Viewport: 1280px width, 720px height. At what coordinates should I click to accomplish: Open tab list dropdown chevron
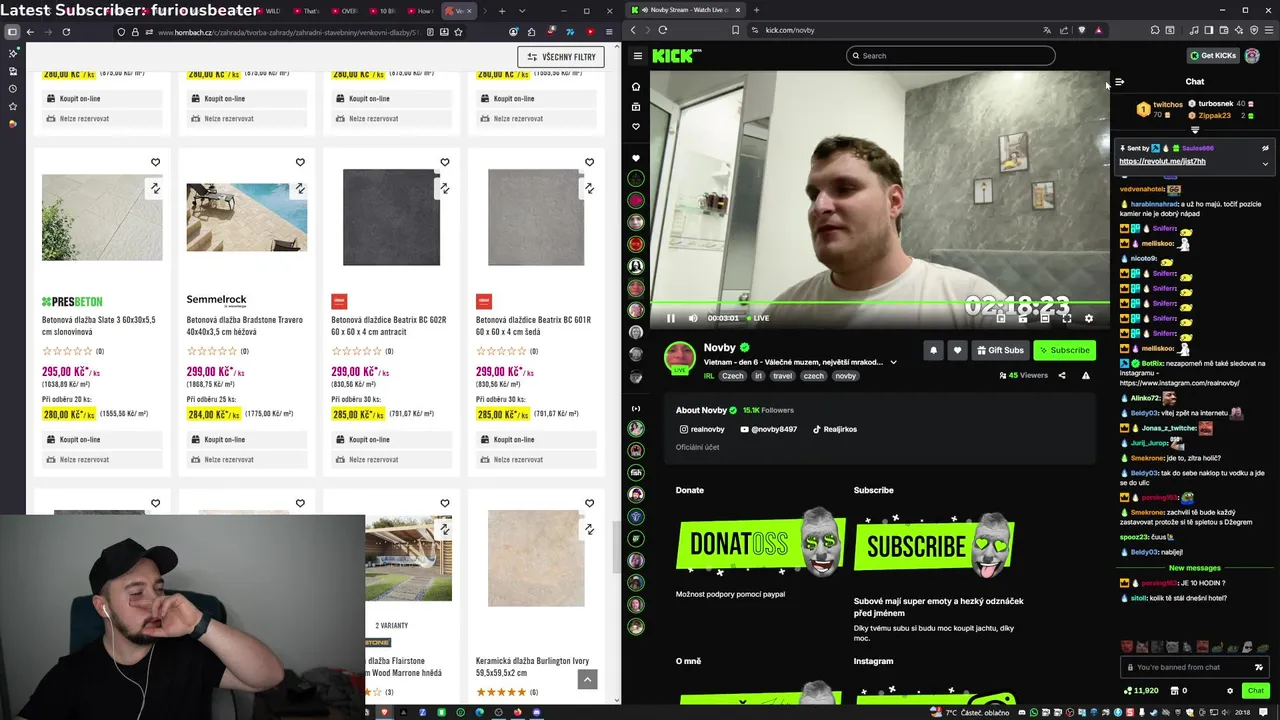pyautogui.click(x=521, y=11)
